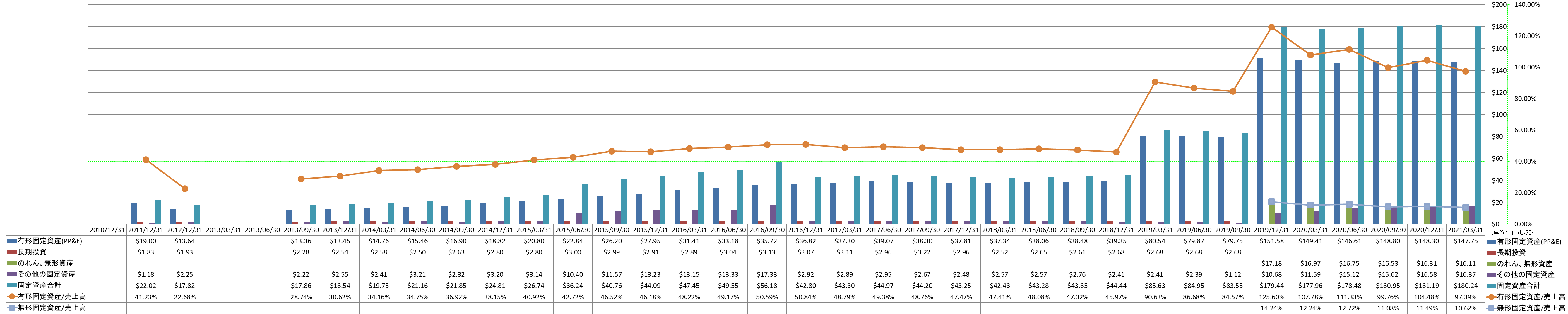Select '有形固定資産/売上高' row header beside 2010/12/31
This screenshot has height=314, width=1568.
point(52,297)
